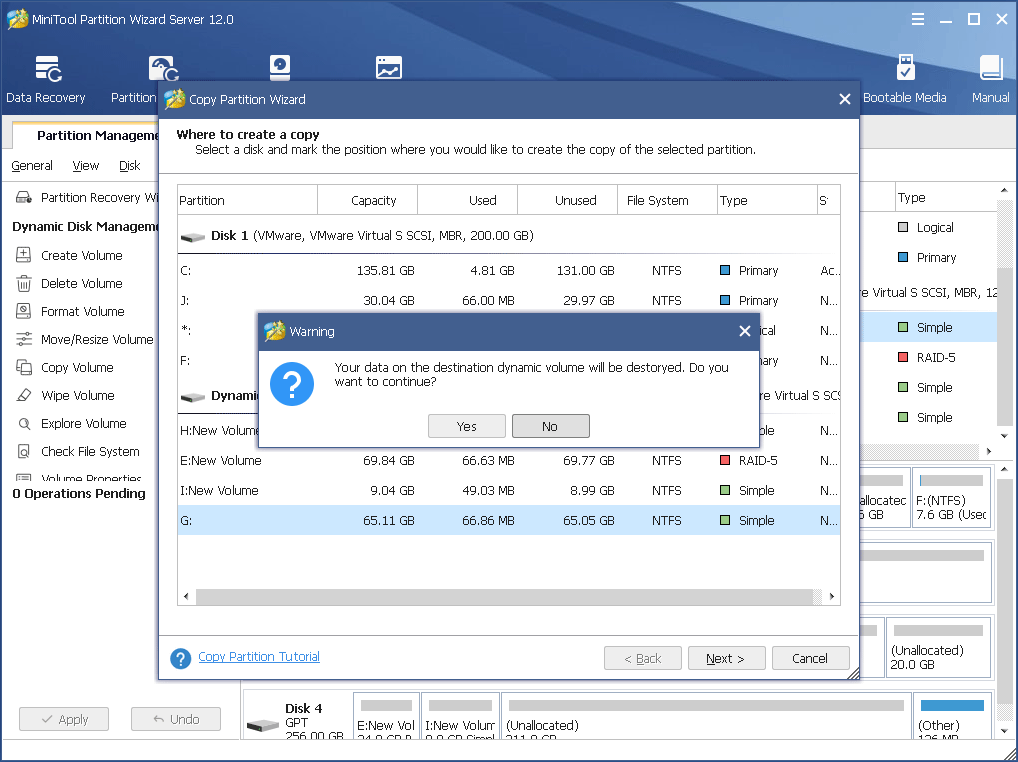Screen dimensions: 1018x762
Task: Click the right scroll arrow of the wizard list
Action: (x=832, y=596)
